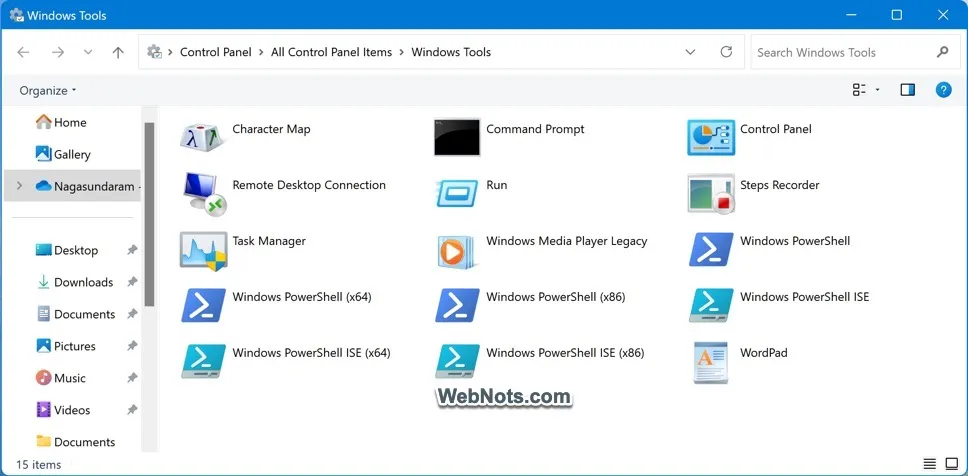Select Windows PowerShell (x64) icon
Viewport: 968px width, 476px height.
pos(204,305)
